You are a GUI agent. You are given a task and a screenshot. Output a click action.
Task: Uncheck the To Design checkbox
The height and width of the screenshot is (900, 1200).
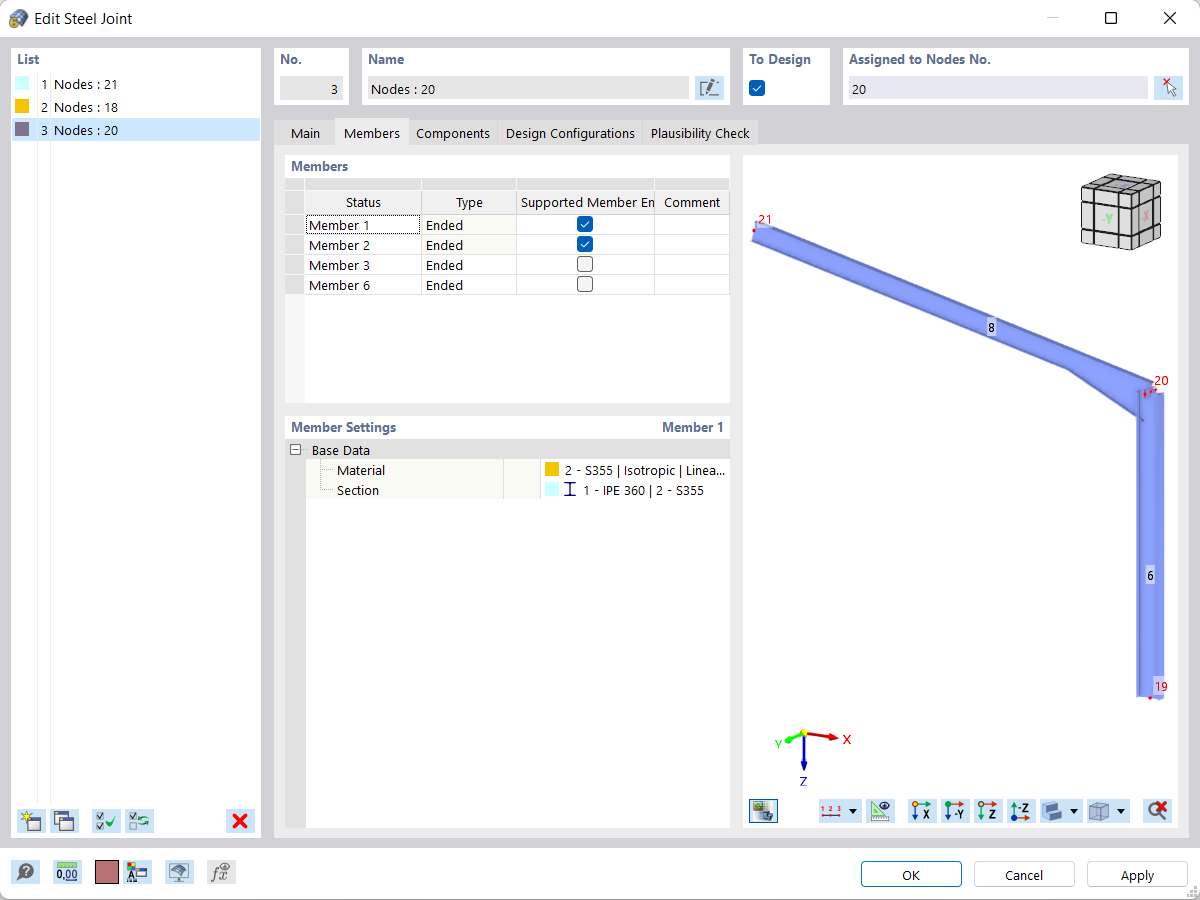pos(757,88)
